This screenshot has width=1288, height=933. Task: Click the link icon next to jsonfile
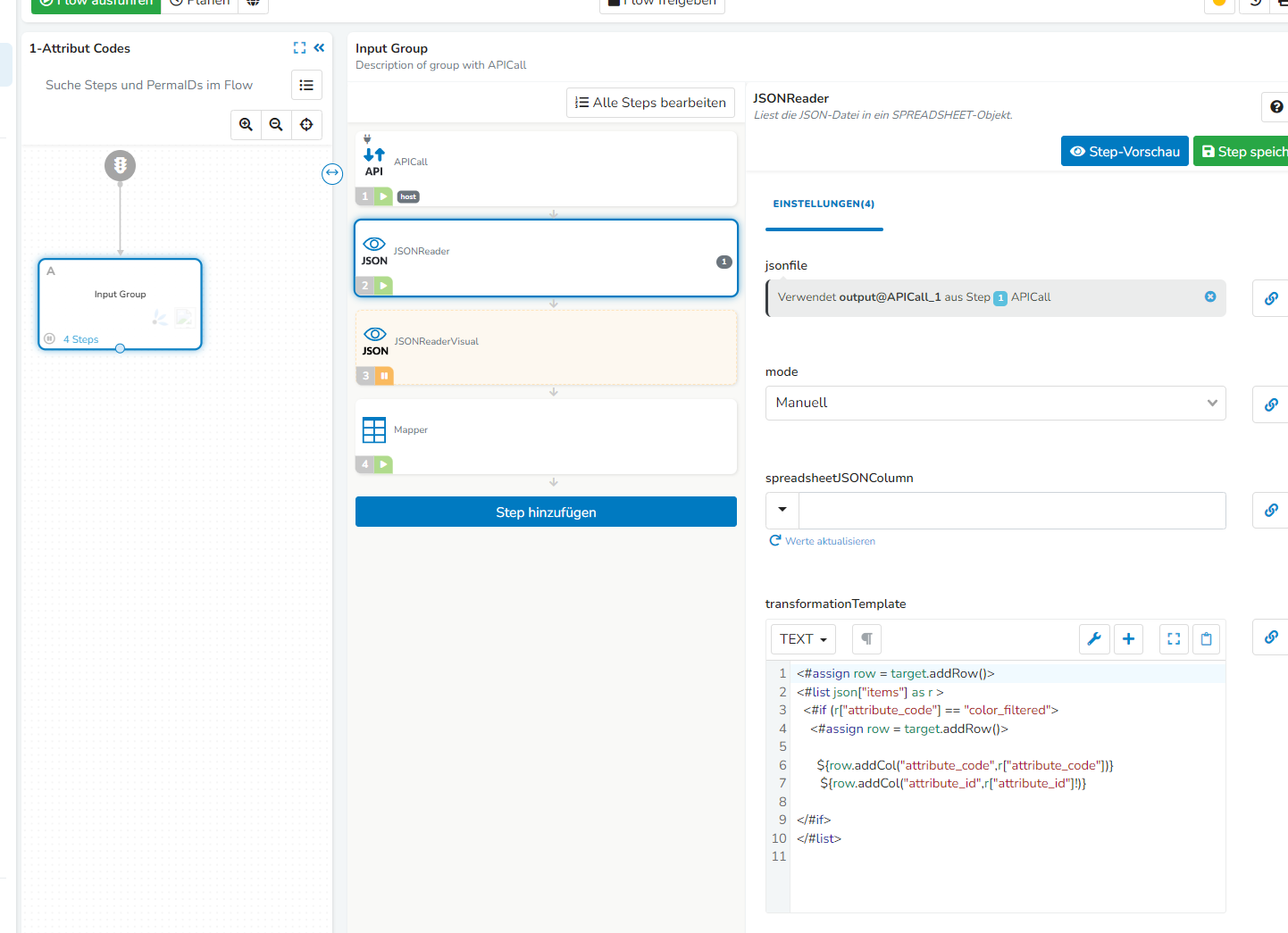(x=1271, y=298)
